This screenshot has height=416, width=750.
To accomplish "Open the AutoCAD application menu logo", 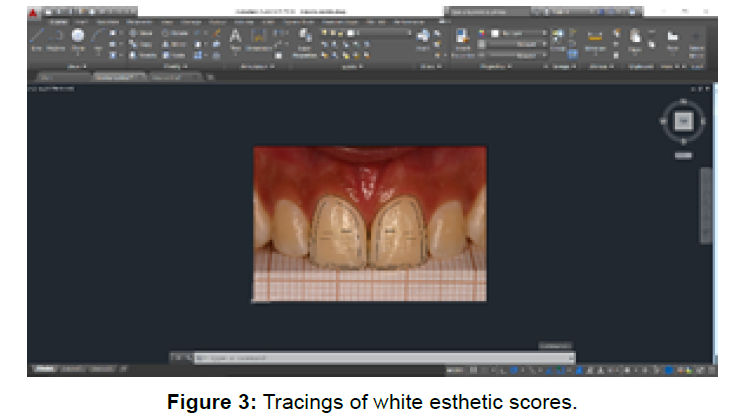I will coord(33,12).
